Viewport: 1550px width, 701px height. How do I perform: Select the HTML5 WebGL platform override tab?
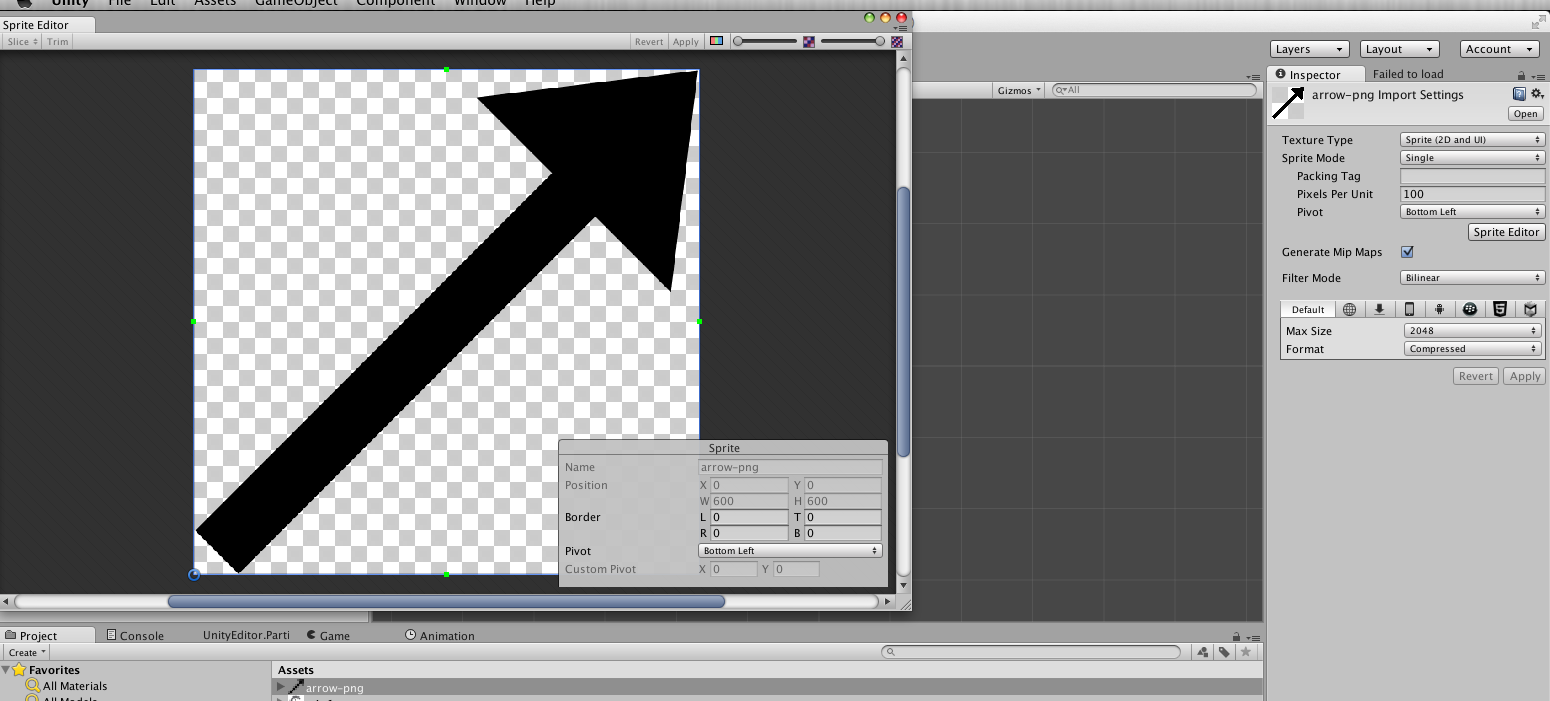[x=1499, y=309]
